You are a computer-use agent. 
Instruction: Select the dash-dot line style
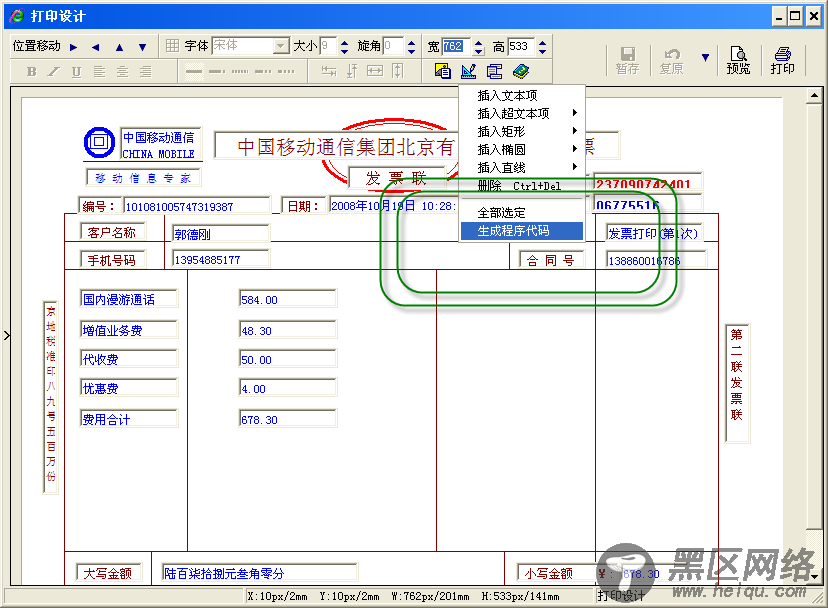tap(217, 71)
